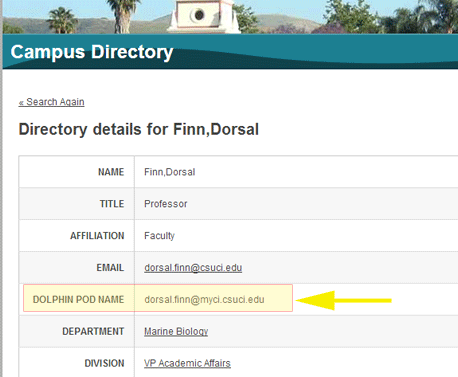Click the DIVISION row label
This screenshot has width=458, height=377.
(x=104, y=363)
